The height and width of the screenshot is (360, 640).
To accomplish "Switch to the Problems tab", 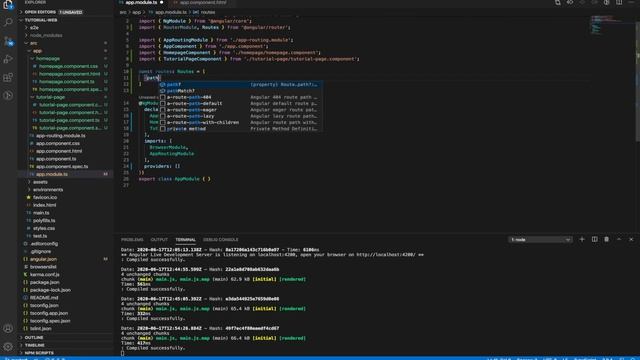I will [x=132, y=240].
